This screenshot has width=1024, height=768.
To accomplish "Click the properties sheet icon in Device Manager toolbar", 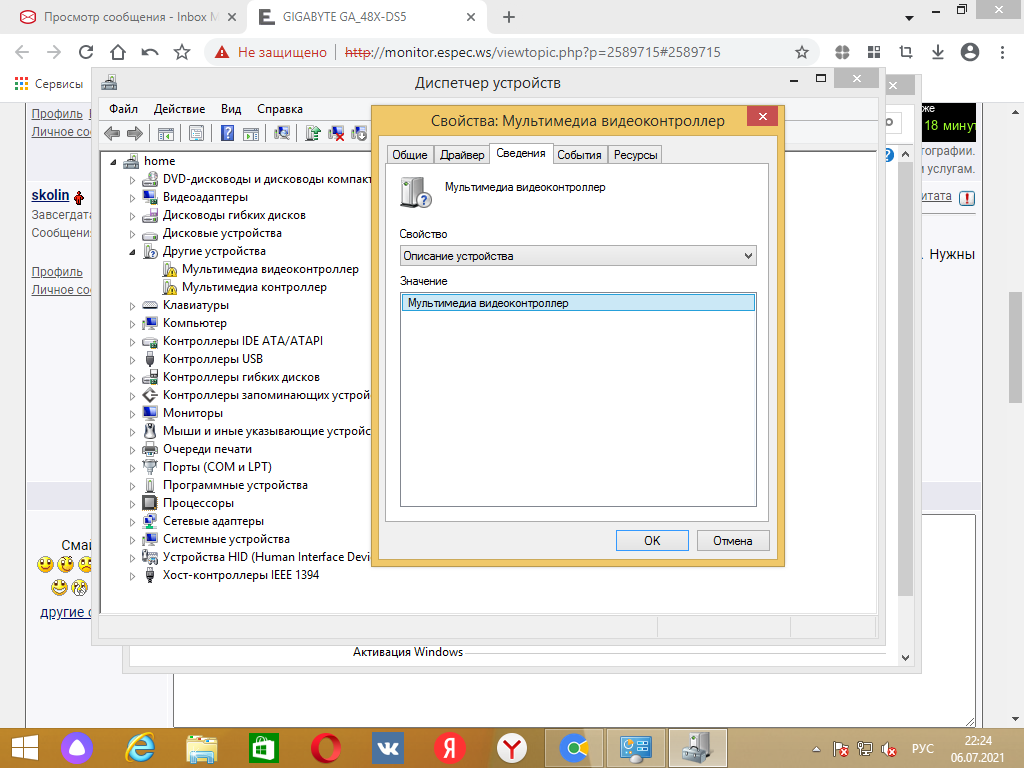I will [x=197, y=133].
